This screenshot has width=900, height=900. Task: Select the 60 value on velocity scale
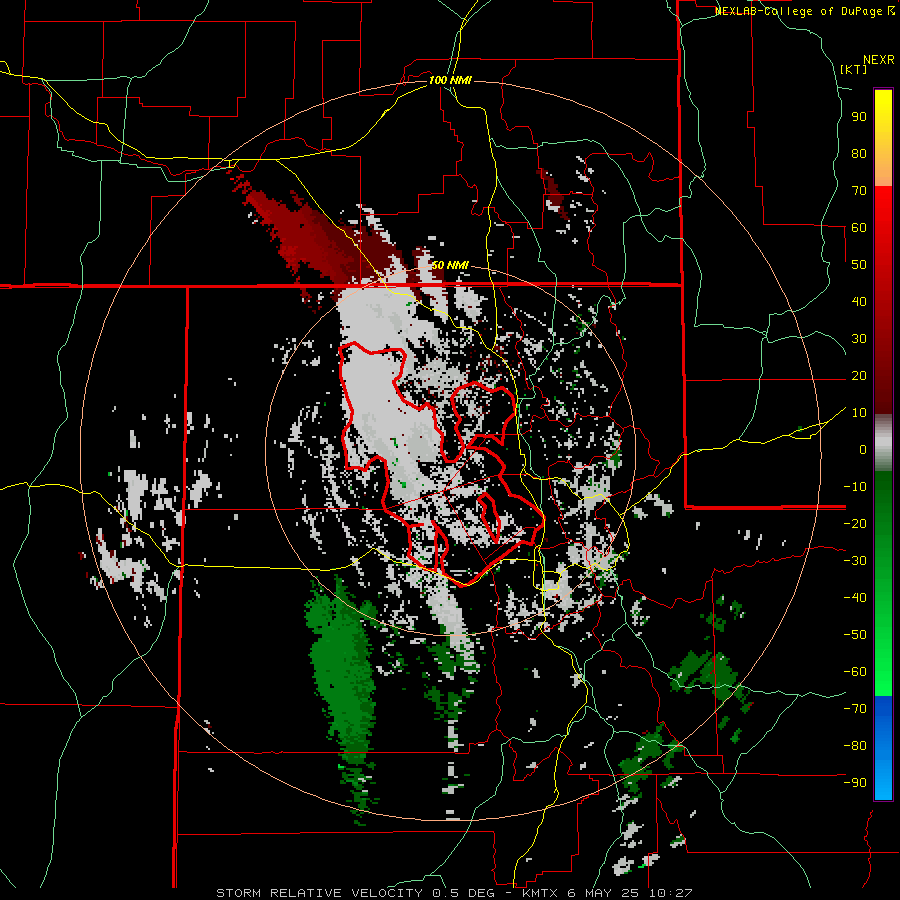(x=859, y=227)
